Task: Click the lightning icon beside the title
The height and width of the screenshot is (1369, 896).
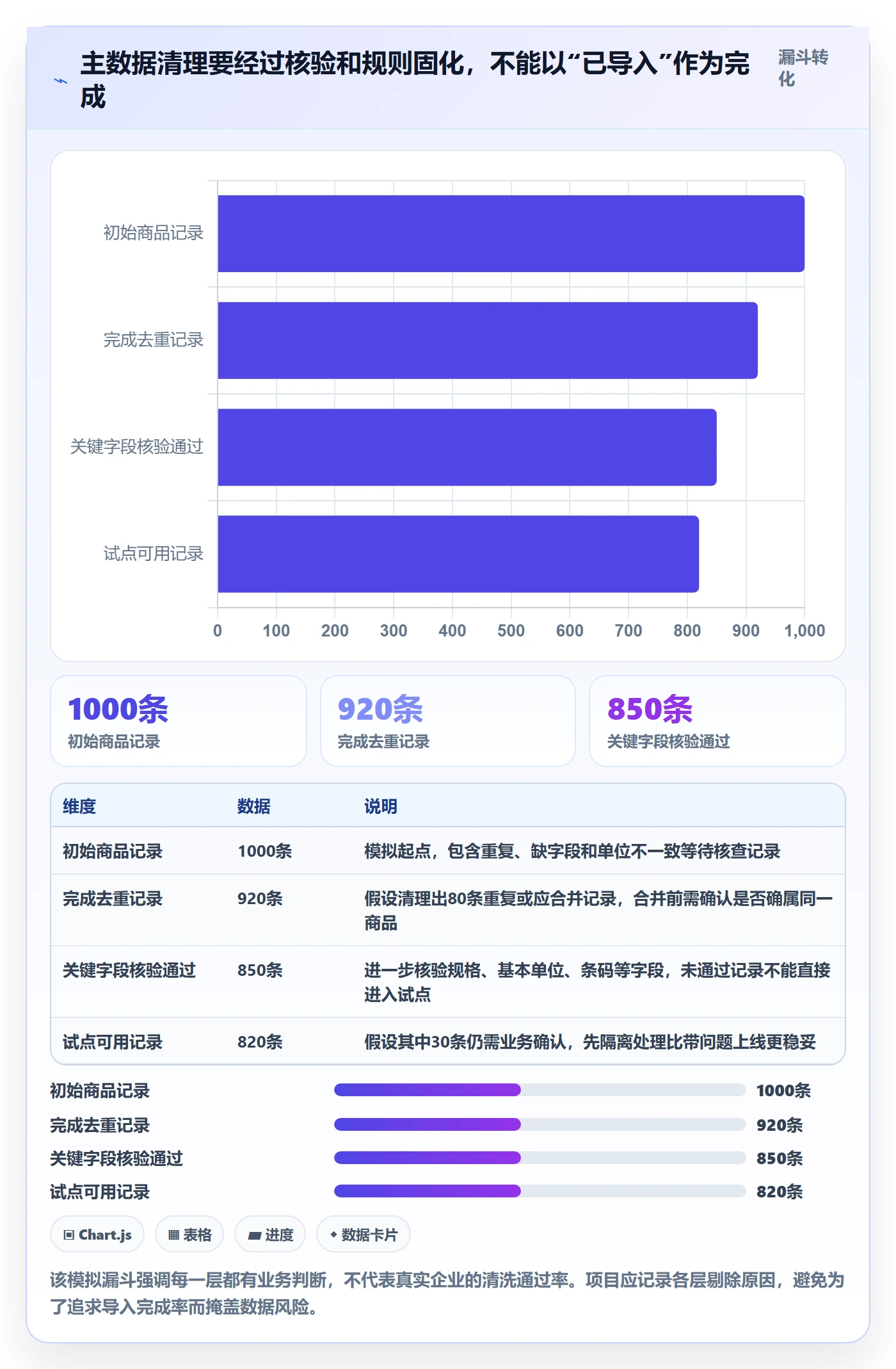Action: pos(61,81)
